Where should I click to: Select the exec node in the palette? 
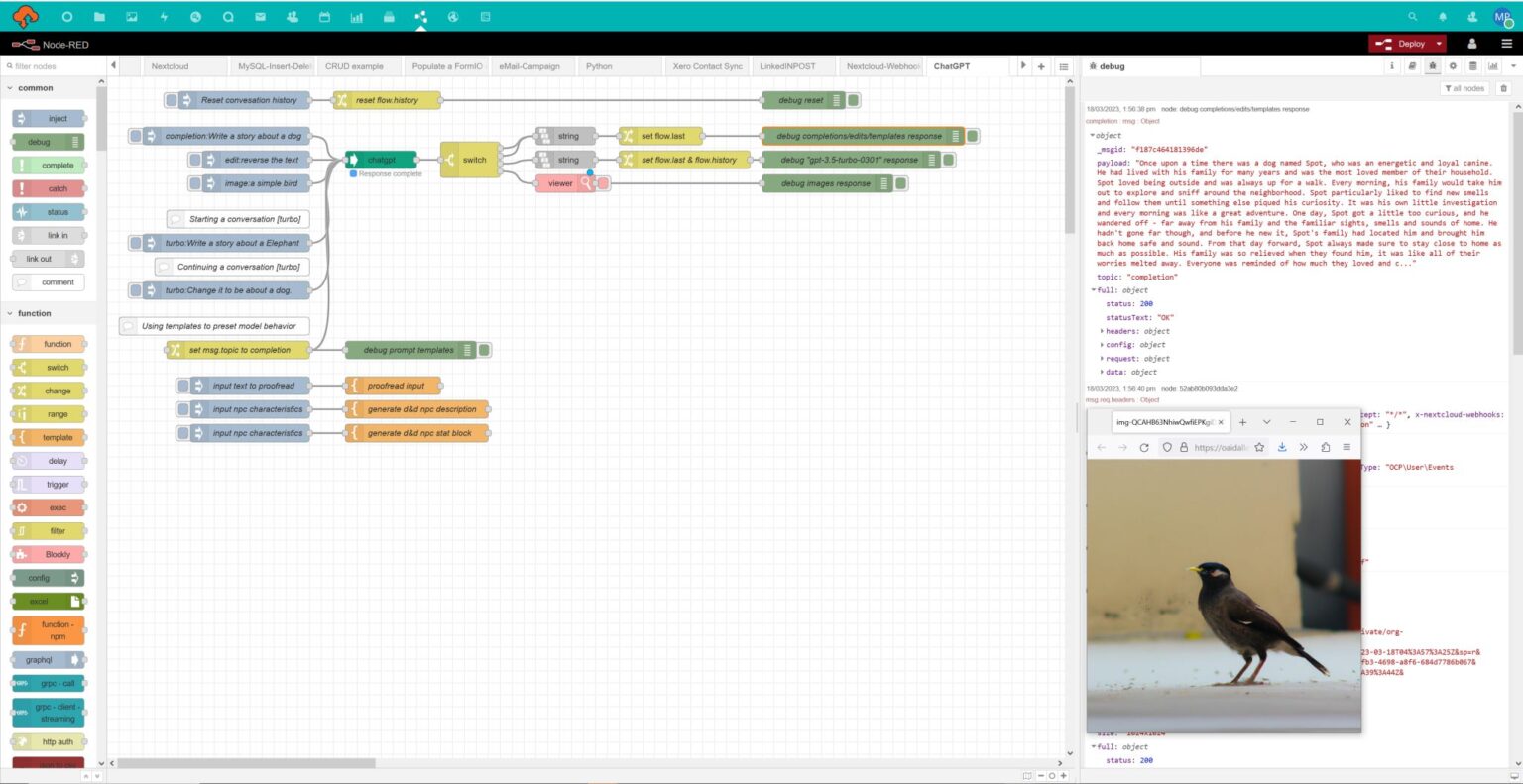[48, 506]
